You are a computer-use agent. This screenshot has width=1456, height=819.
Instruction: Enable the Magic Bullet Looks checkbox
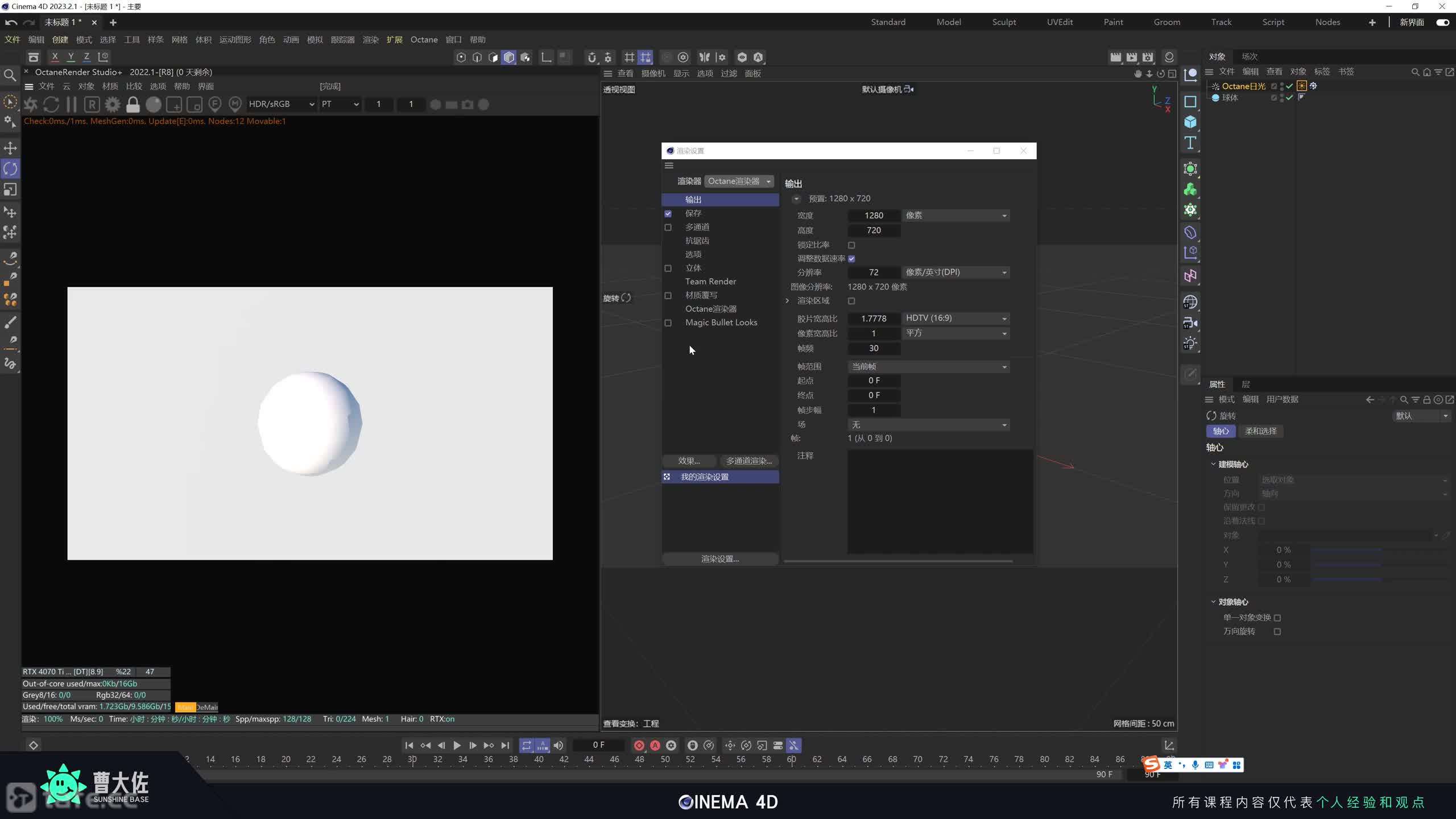coord(668,323)
